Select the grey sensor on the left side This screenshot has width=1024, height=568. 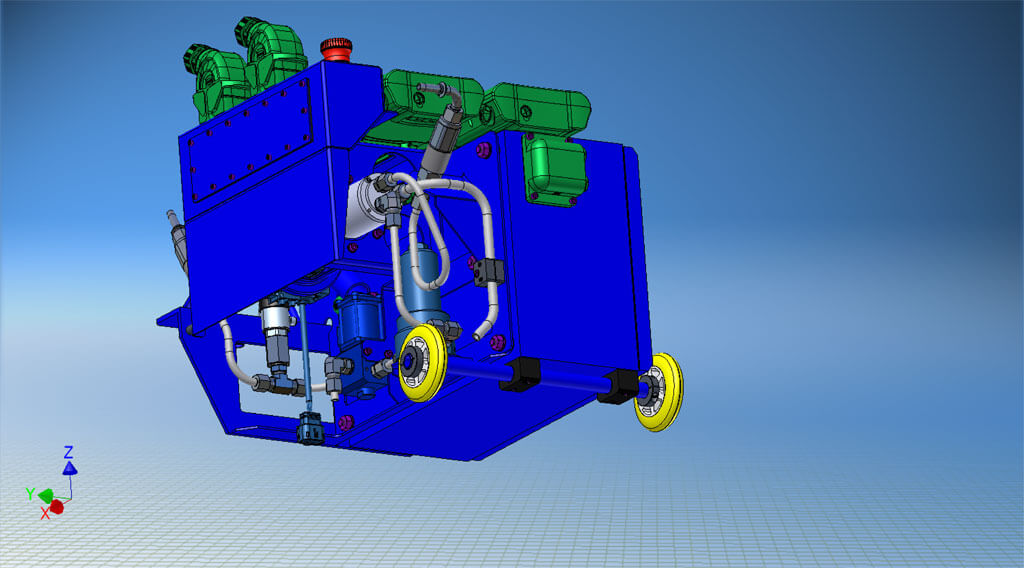coord(177,240)
